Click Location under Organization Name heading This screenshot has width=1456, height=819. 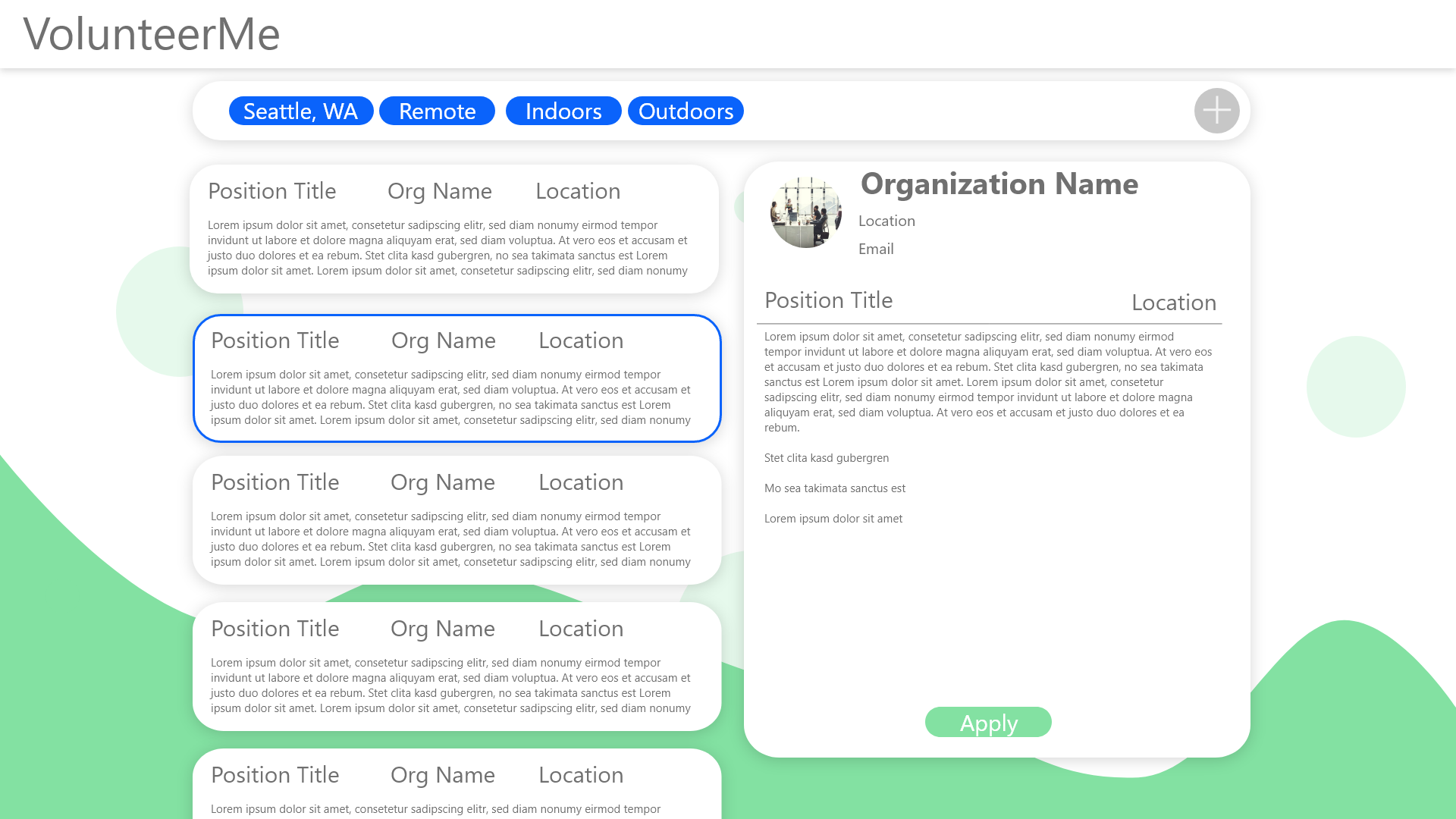coord(886,221)
